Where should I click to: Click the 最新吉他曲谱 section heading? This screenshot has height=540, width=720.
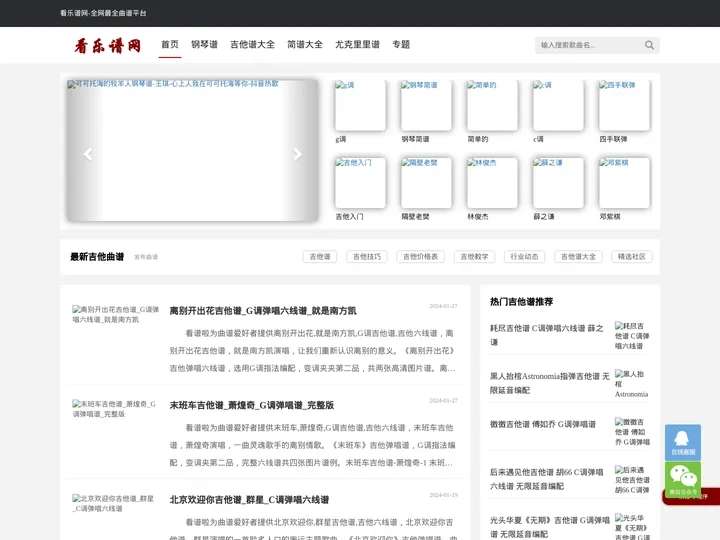coord(97,257)
